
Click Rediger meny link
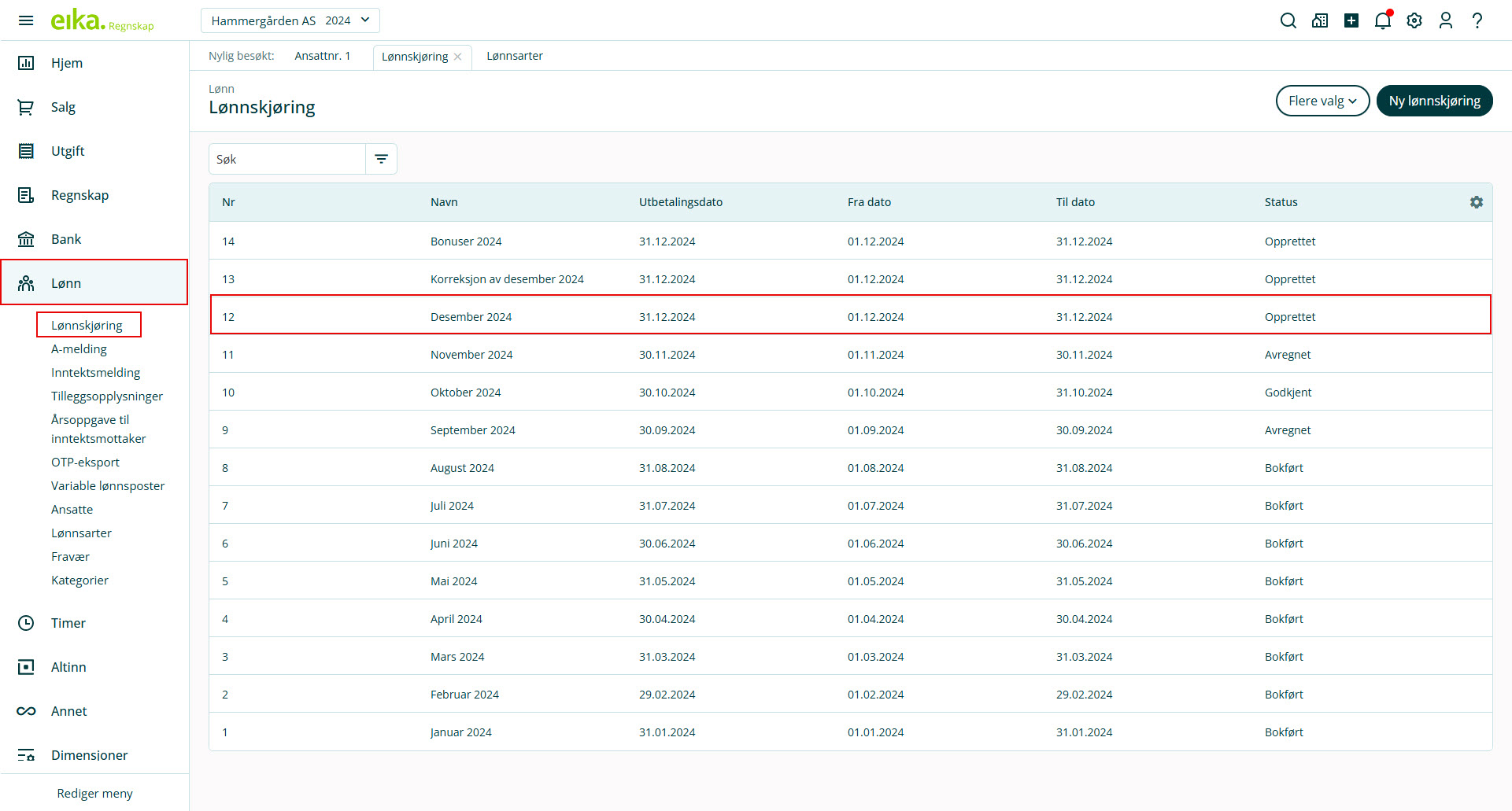click(x=94, y=793)
